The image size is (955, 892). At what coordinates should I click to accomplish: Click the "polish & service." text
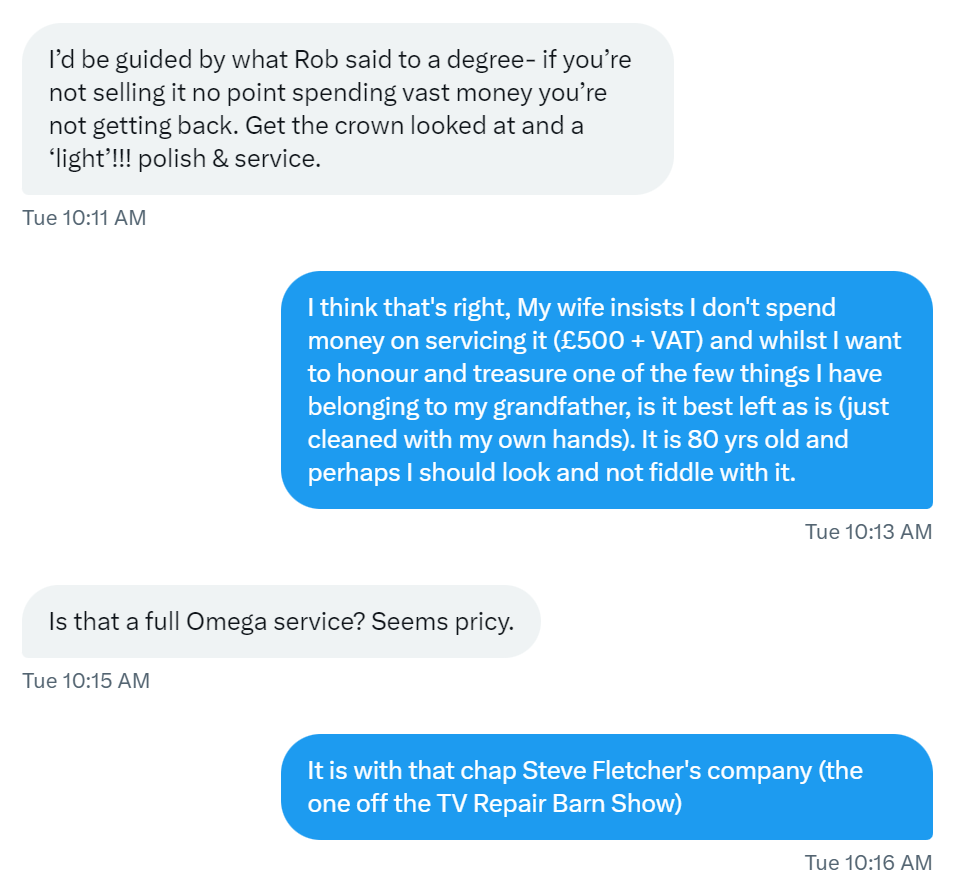[x=230, y=160]
